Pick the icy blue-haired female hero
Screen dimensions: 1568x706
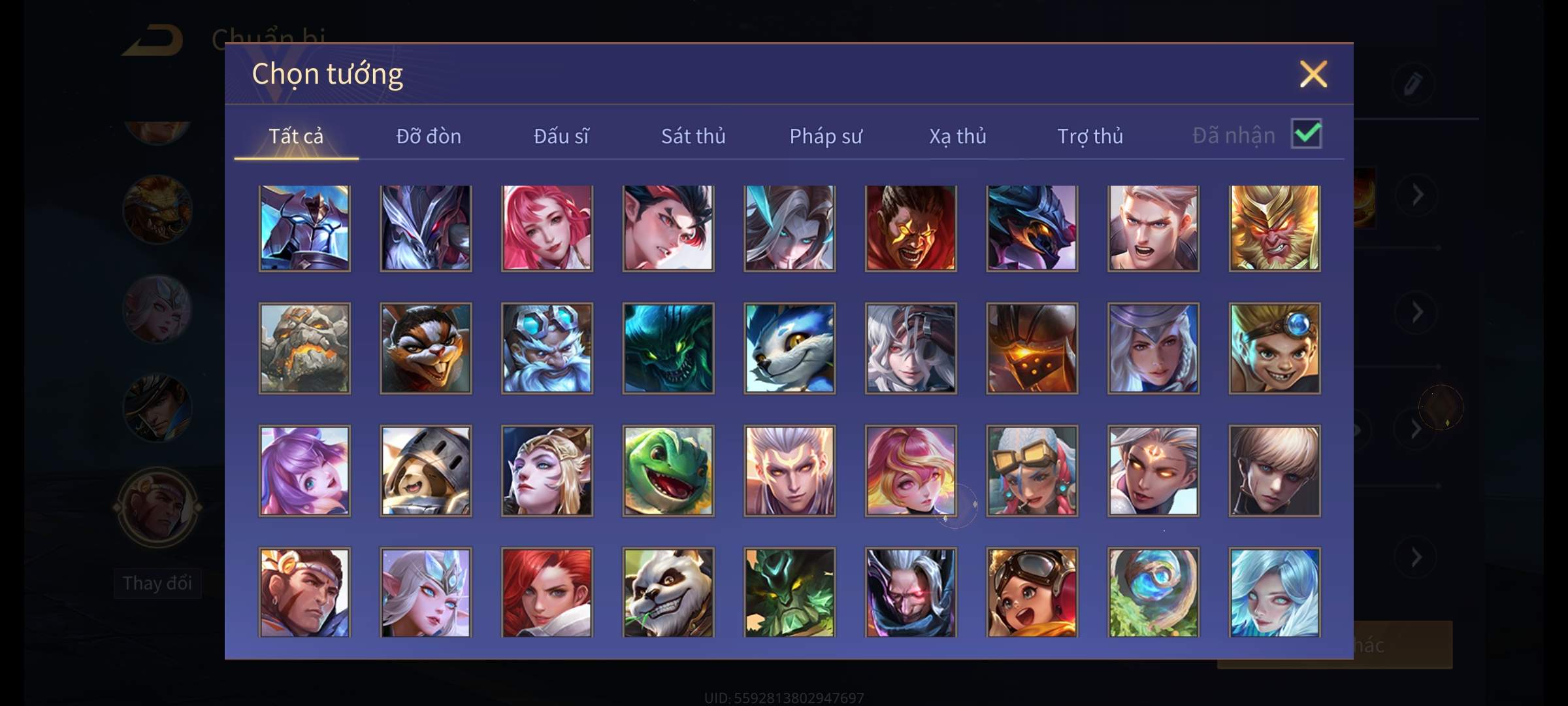tap(1274, 592)
